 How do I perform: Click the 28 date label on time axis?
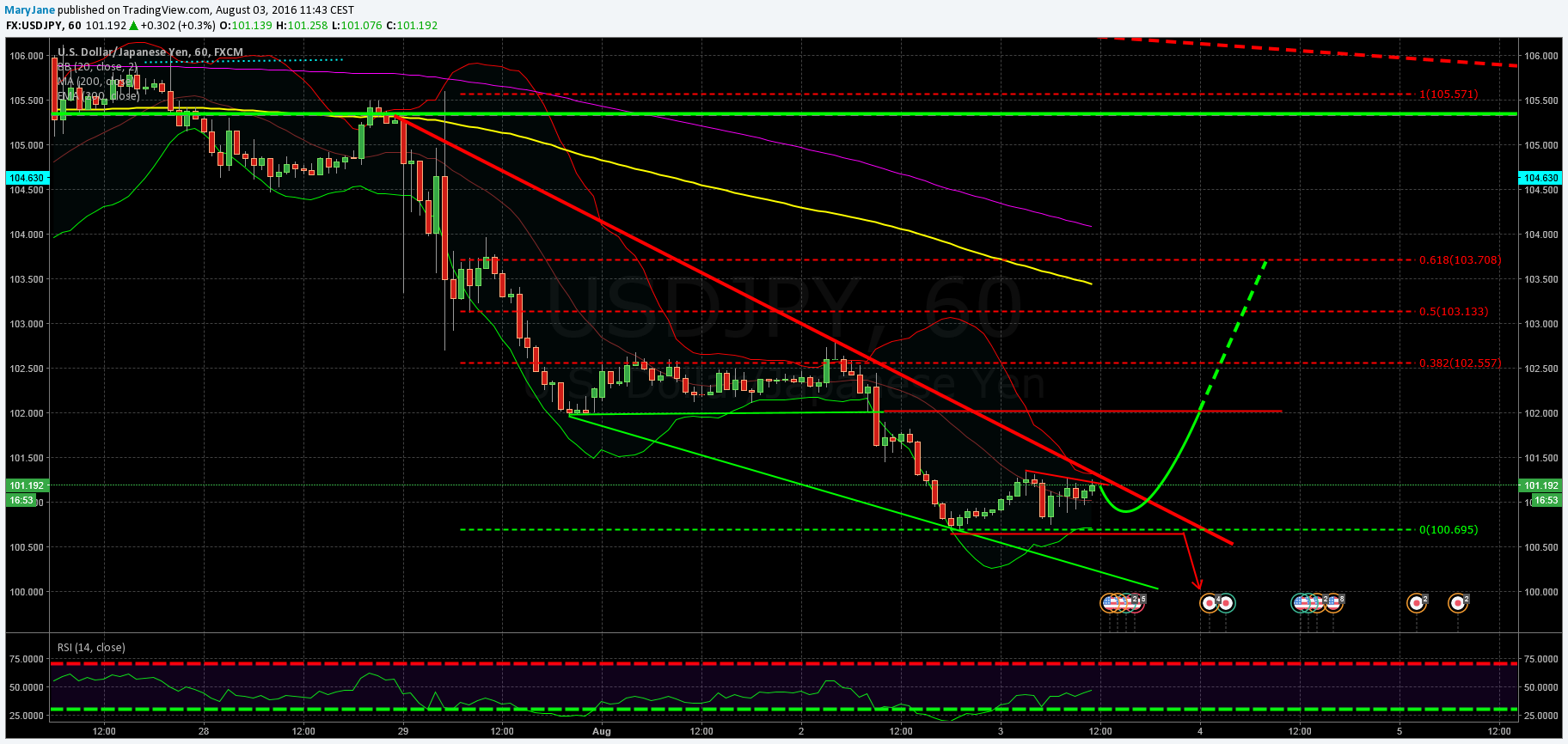click(204, 732)
